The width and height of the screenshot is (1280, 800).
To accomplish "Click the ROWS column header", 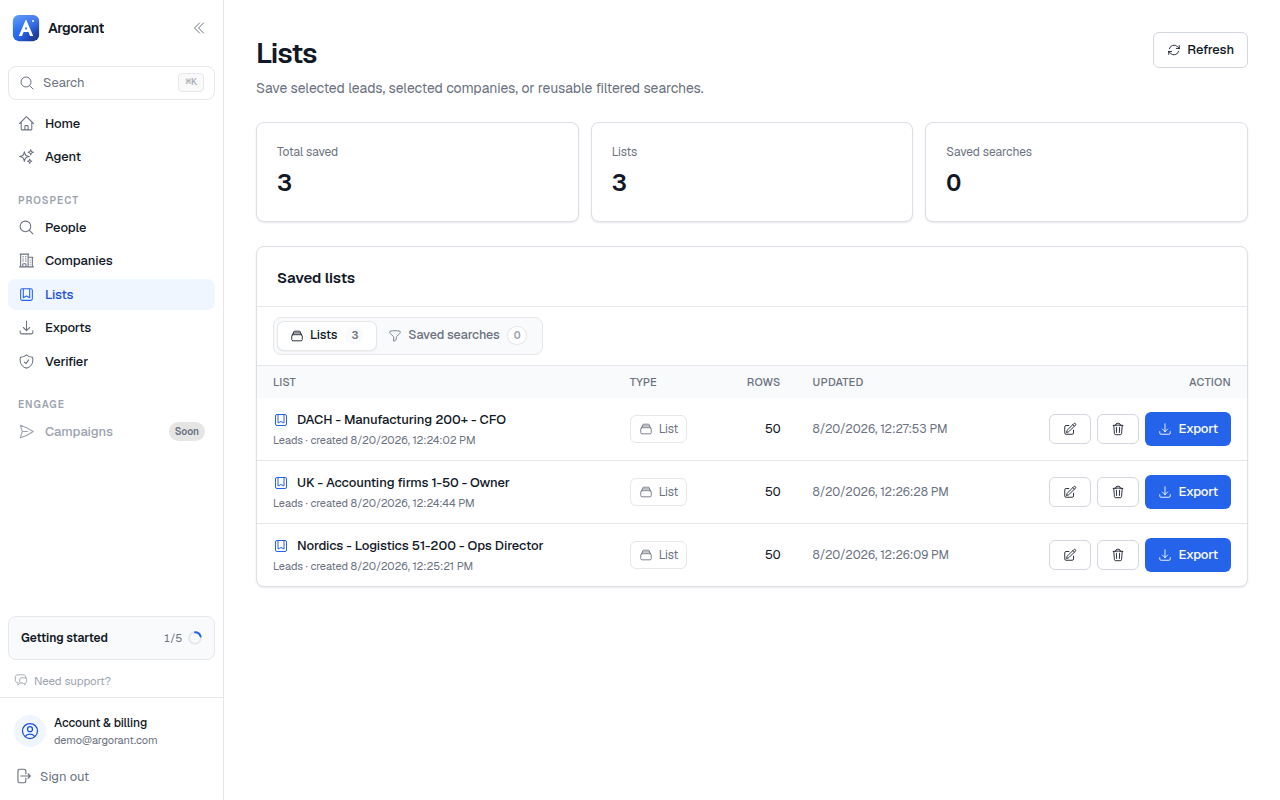I will [x=763, y=382].
